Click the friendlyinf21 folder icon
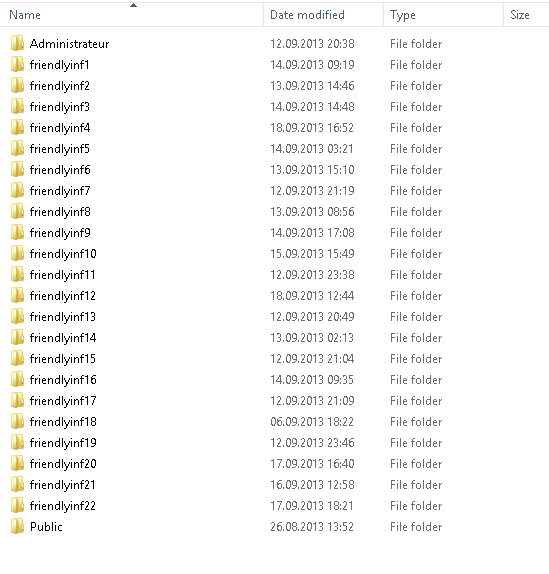The width and height of the screenshot is (549, 574). tap(17, 484)
